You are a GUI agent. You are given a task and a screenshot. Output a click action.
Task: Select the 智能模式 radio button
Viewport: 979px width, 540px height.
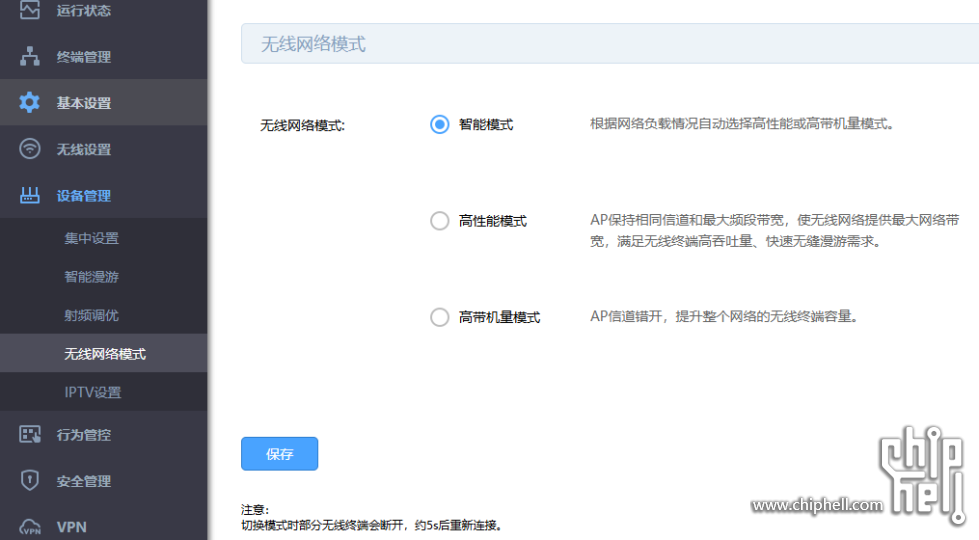(440, 124)
